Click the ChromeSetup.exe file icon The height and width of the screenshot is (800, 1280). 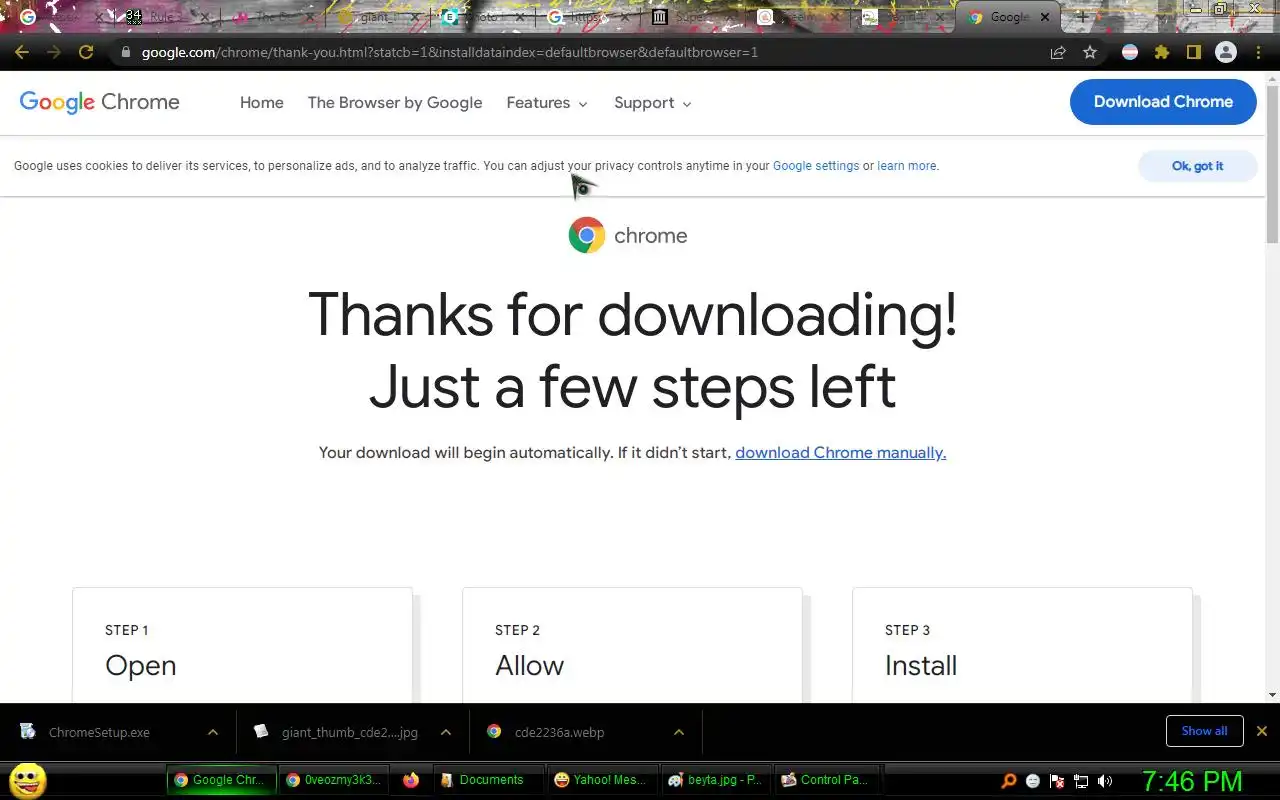[27, 731]
